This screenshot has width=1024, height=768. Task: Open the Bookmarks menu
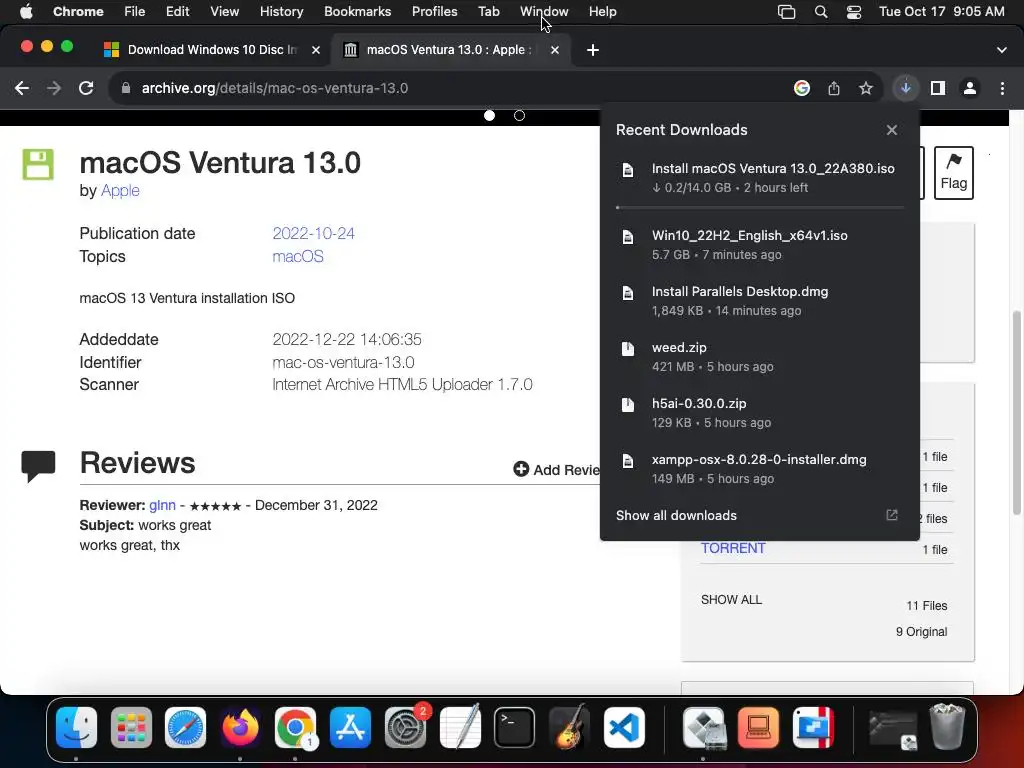pos(357,12)
